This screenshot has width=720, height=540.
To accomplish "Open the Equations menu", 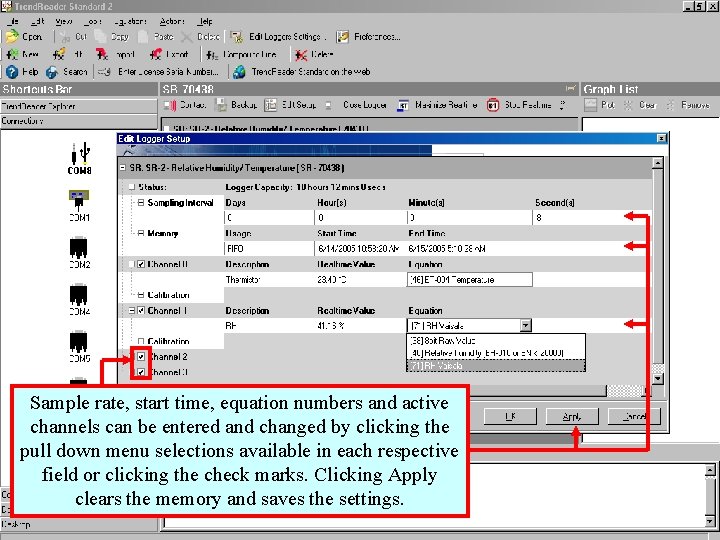I will point(130,21).
